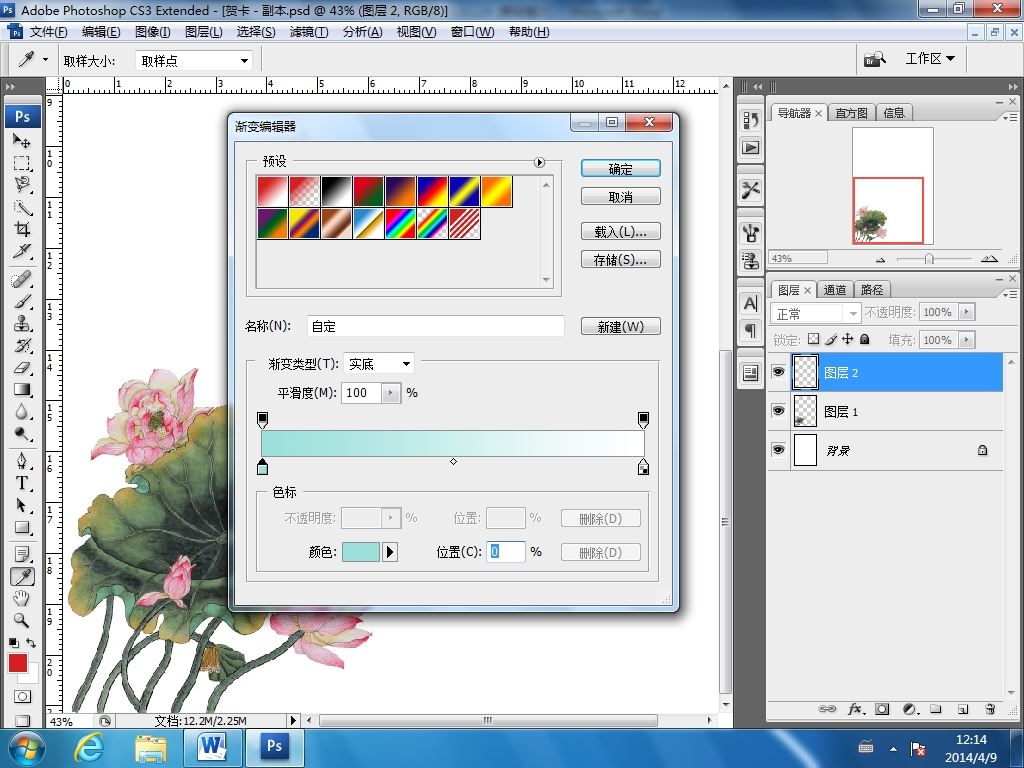Switch to the 路径 tab
Viewport: 1024px width, 768px height.
872,290
